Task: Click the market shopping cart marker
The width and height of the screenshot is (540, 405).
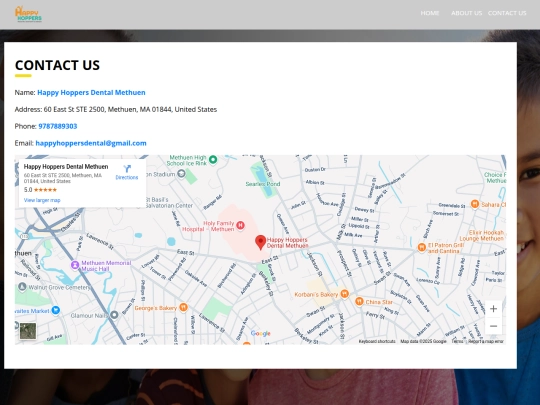Action: (55, 310)
